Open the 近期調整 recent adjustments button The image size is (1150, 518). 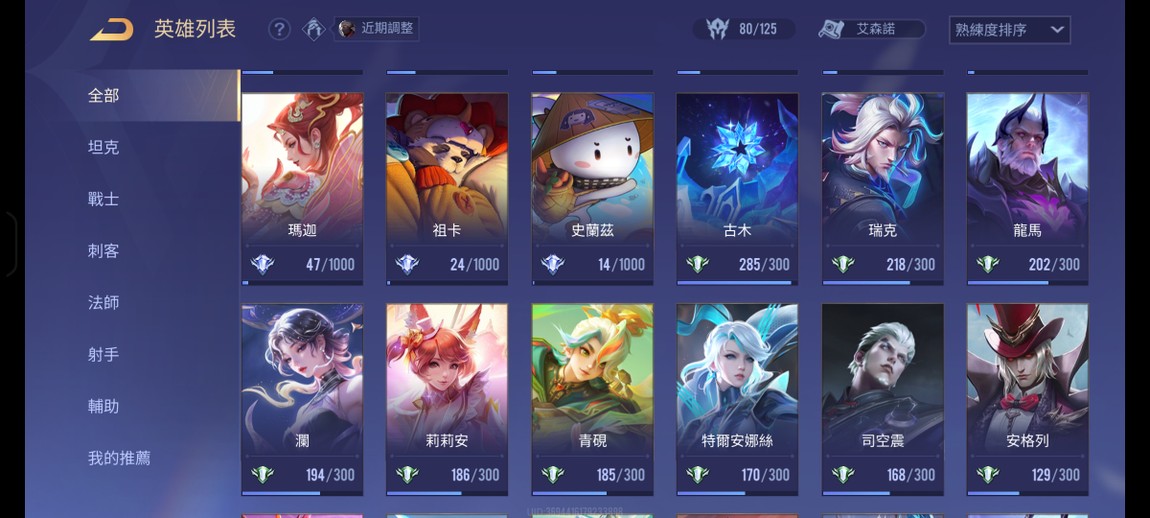(x=377, y=29)
